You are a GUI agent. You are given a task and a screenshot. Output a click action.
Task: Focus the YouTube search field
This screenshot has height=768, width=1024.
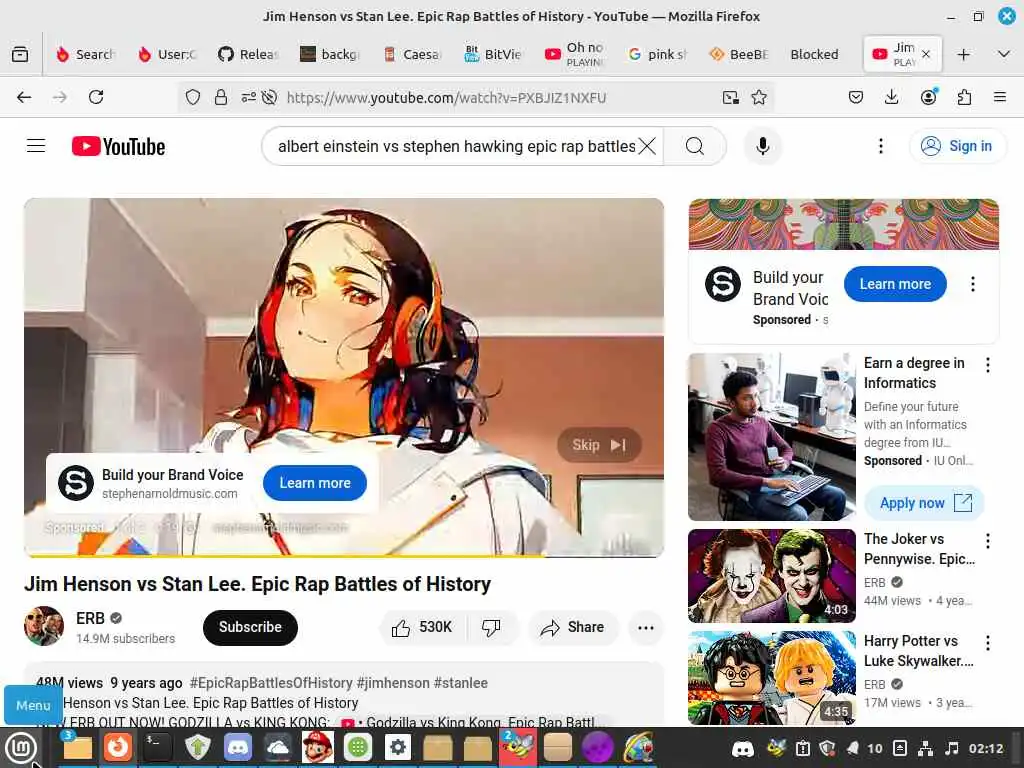[x=456, y=146]
